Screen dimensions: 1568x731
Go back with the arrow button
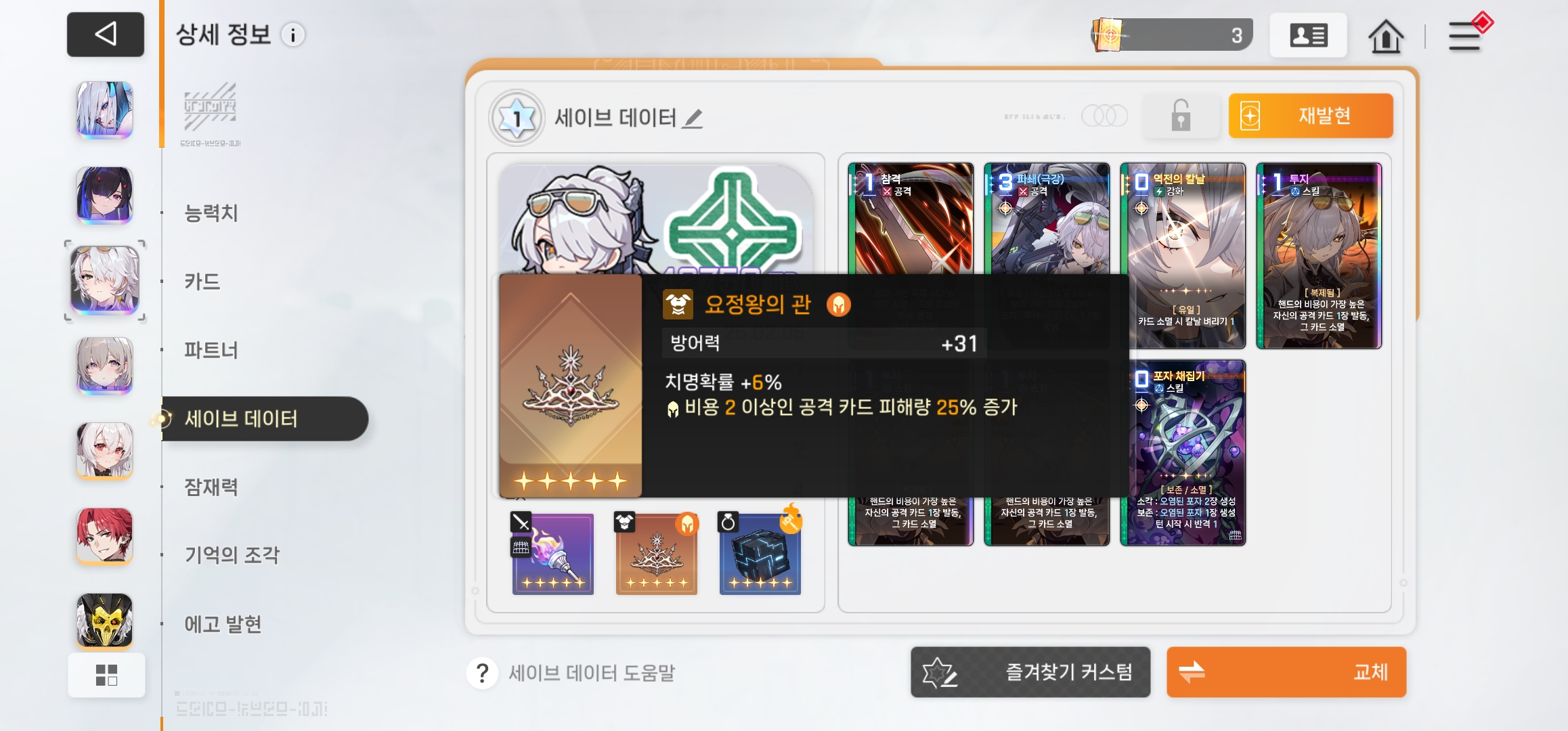(x=105, y=34)
